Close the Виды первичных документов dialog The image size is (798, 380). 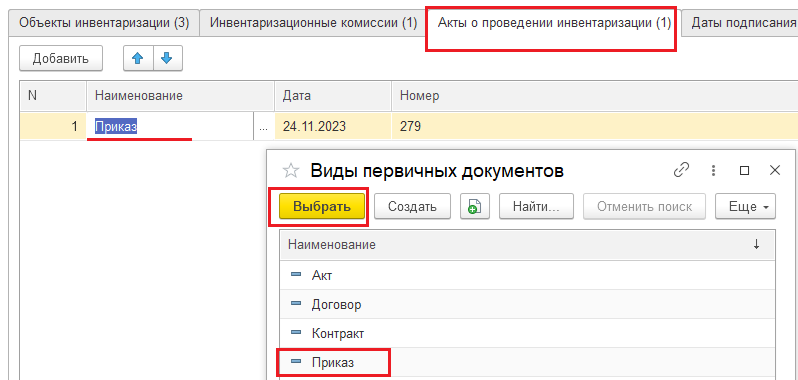(775, 170)
